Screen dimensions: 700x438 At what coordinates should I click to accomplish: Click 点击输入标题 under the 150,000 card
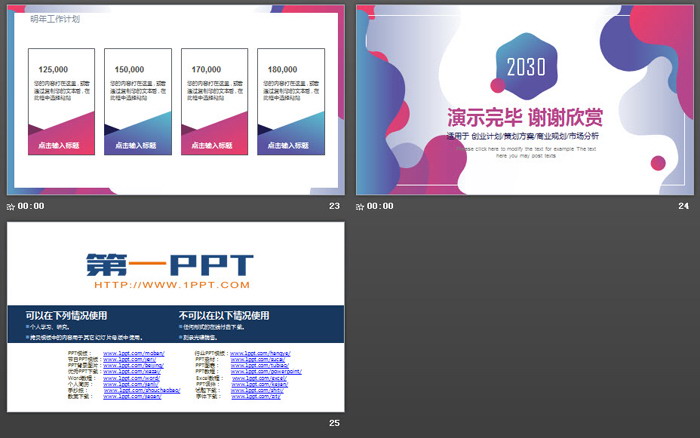point(136,146)
